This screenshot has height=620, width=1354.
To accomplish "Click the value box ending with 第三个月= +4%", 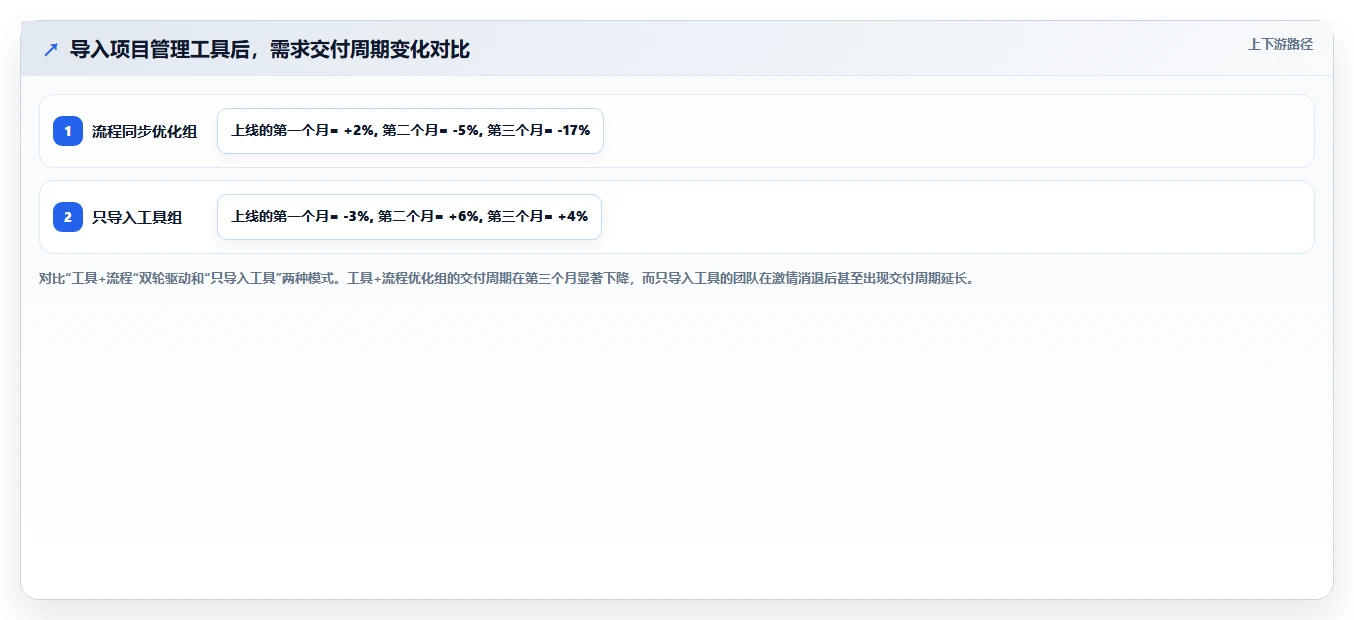I will (x=409, y=217).
